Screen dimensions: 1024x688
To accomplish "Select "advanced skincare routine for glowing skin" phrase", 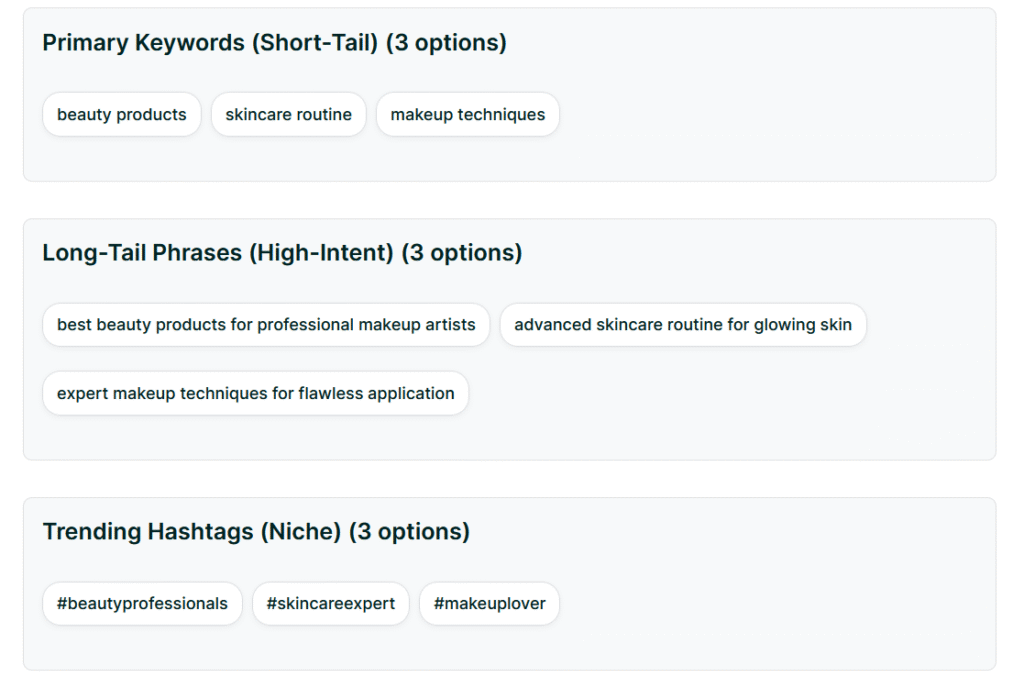I will click(683, 324).
